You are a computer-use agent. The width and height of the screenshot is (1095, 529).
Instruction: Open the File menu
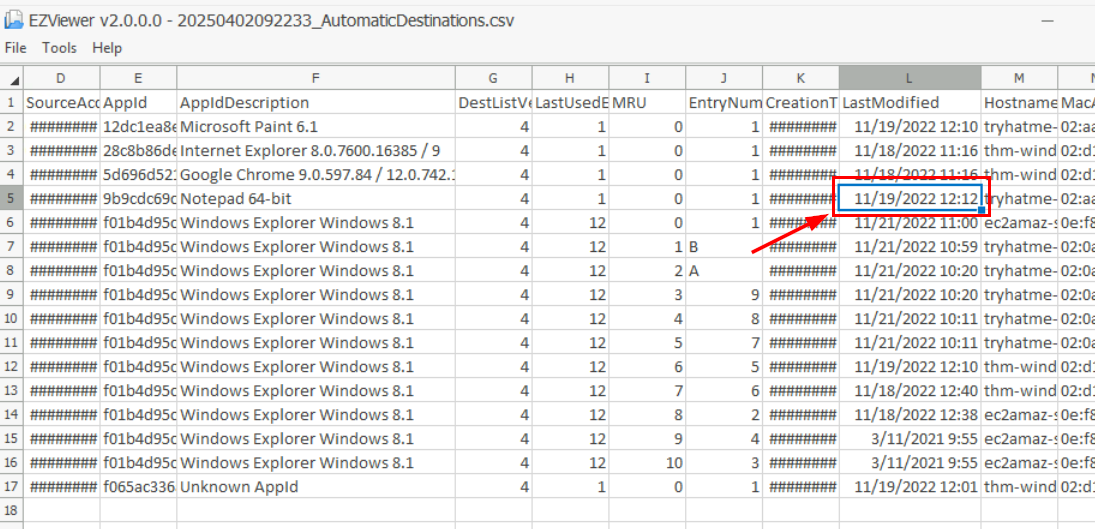tap(15, 47)
